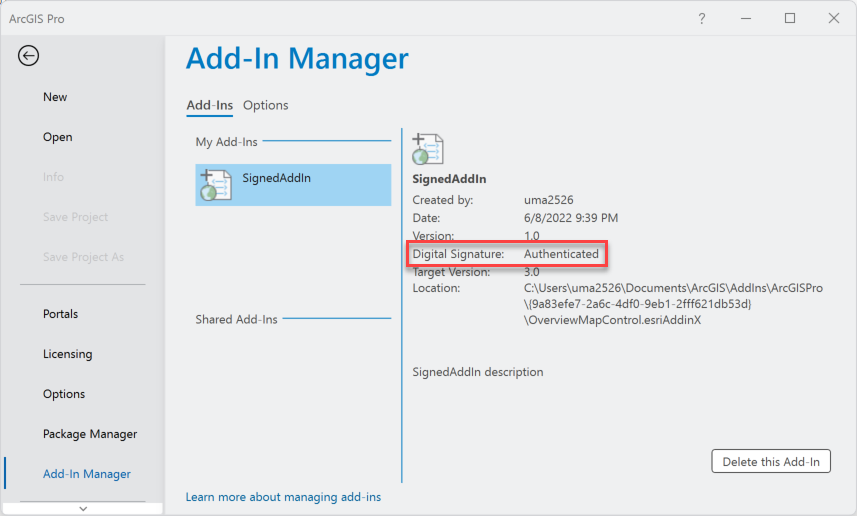
Task: Maximize the ArcGIS Pro window
Action: point(790,19)
